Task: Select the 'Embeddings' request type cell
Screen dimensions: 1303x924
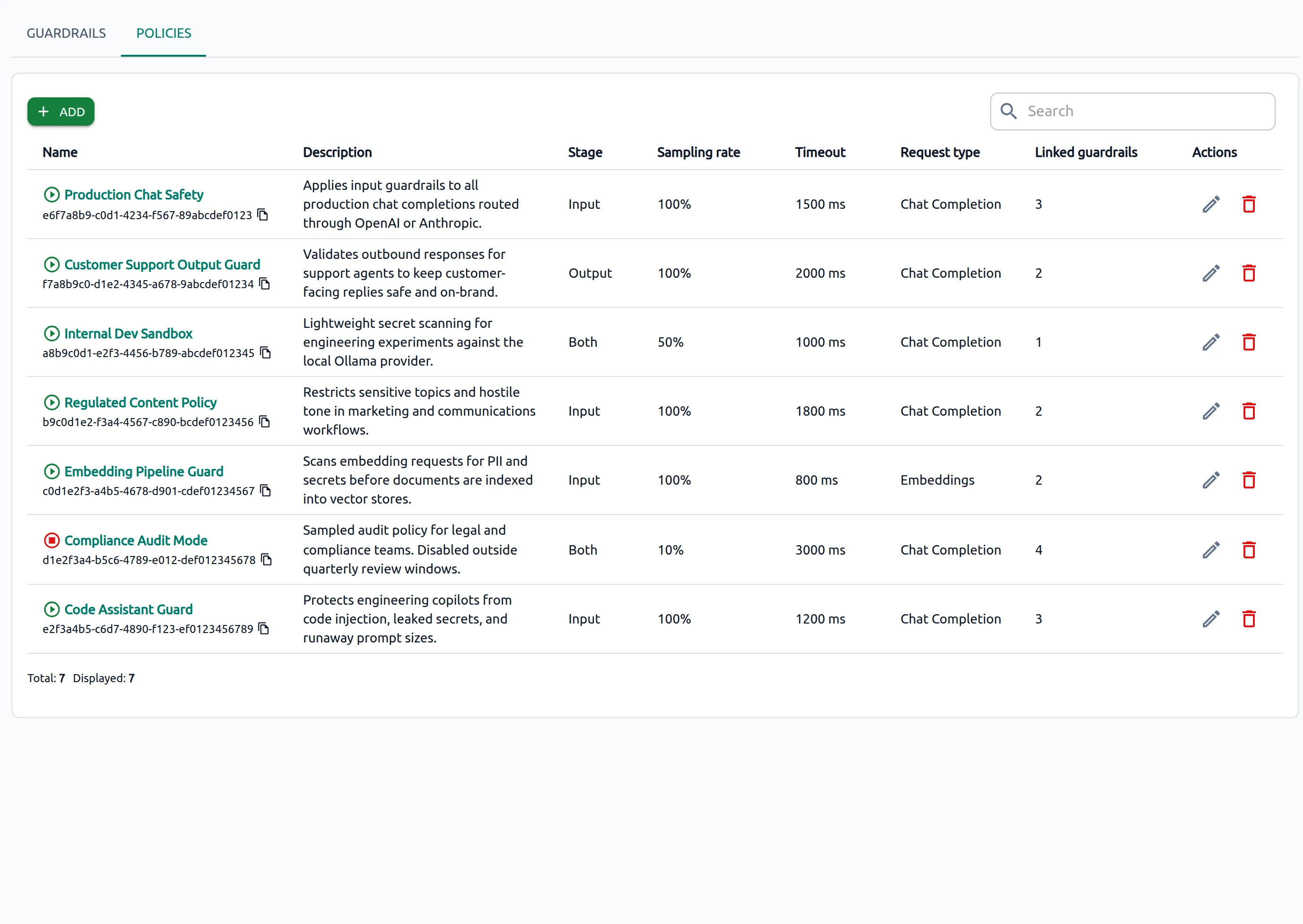Action: pyautogui.click(x=937, y=480)
